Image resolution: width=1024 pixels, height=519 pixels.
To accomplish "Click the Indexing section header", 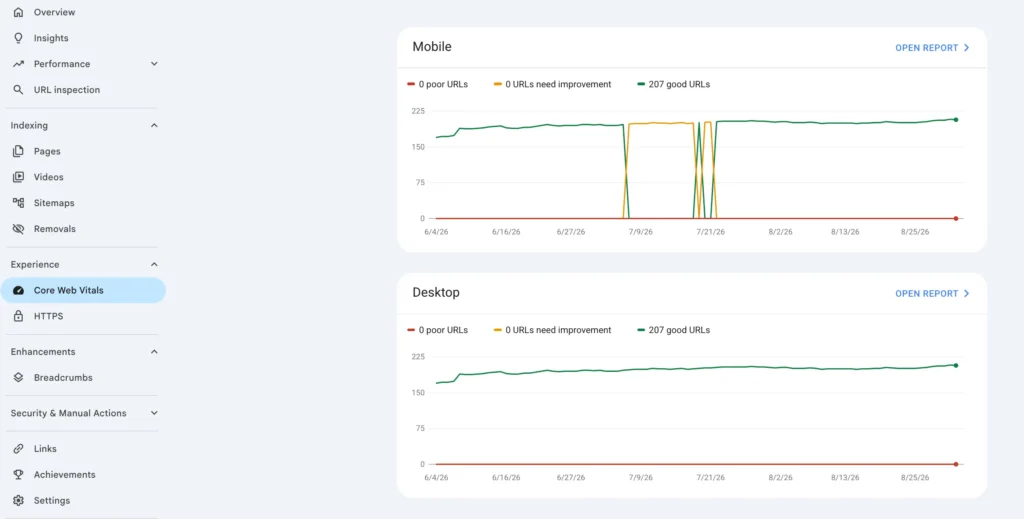I will tap(29, 125).
